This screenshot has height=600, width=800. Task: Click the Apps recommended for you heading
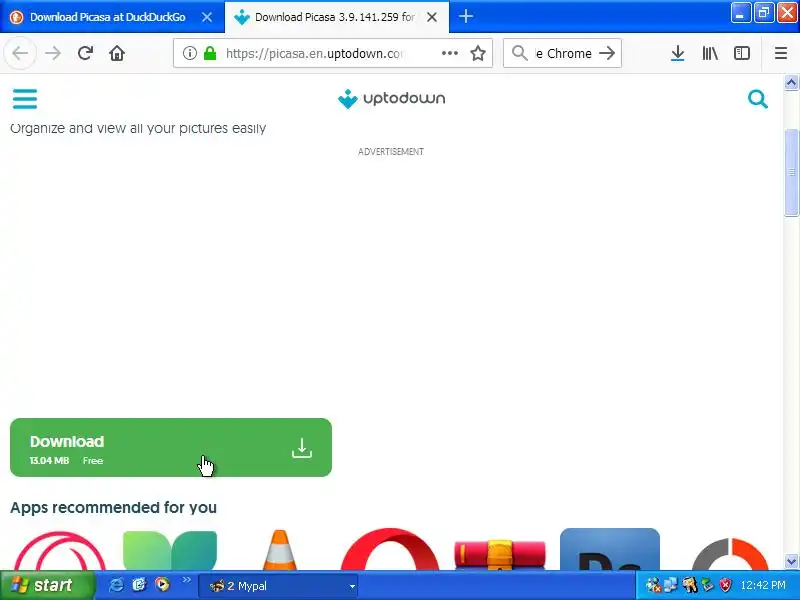tap(113, 508)
